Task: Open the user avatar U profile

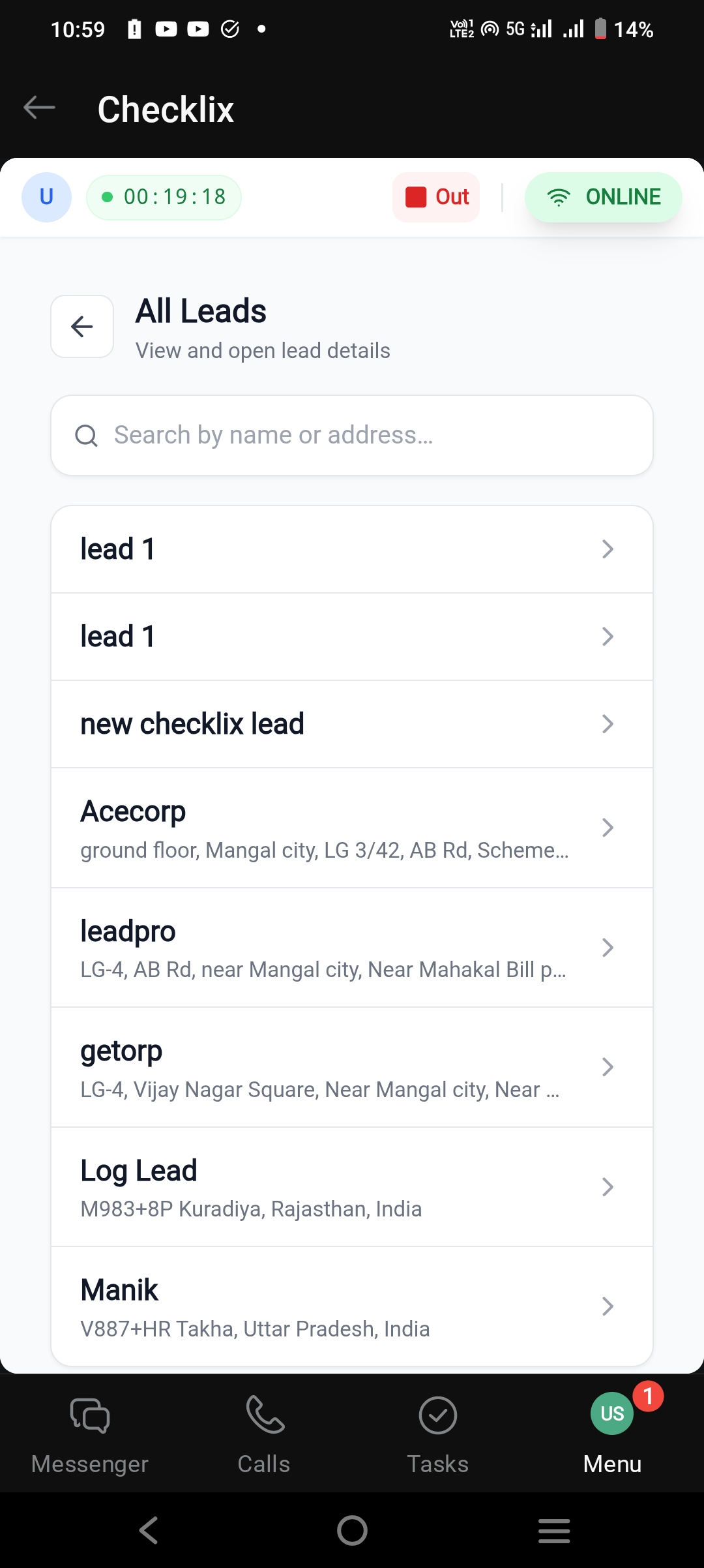Action: 46,197
